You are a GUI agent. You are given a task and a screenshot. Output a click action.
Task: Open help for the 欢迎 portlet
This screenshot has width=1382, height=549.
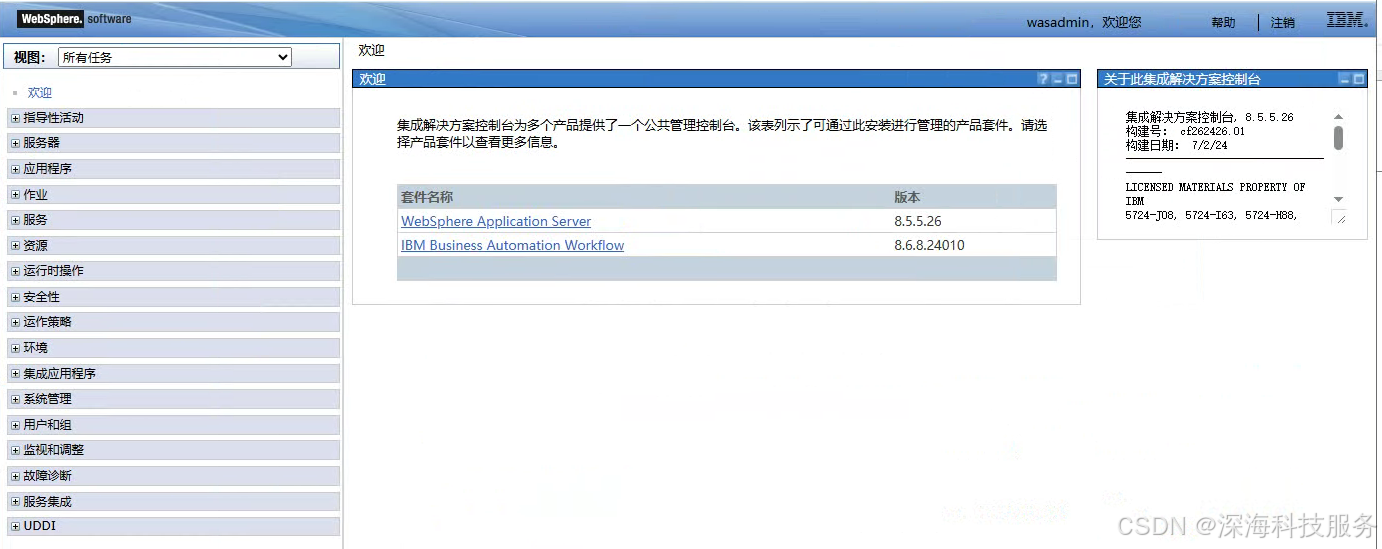point(1043,79)
